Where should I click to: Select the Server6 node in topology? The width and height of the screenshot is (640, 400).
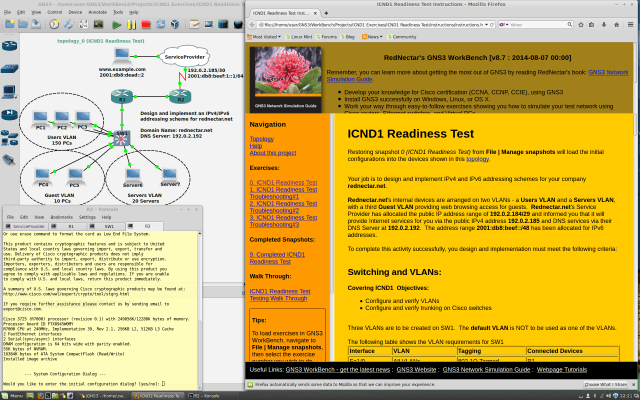pos(133,178)
